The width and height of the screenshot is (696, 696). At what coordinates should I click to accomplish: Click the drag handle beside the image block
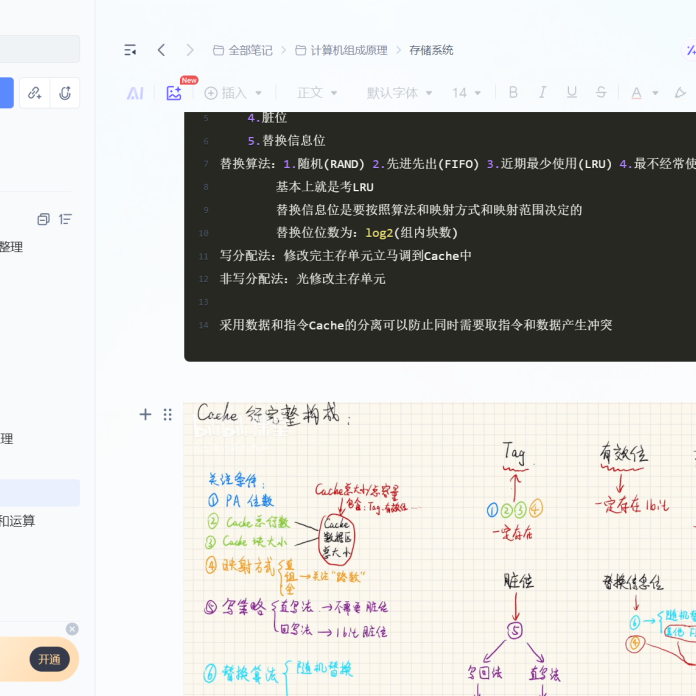point(167,414)
